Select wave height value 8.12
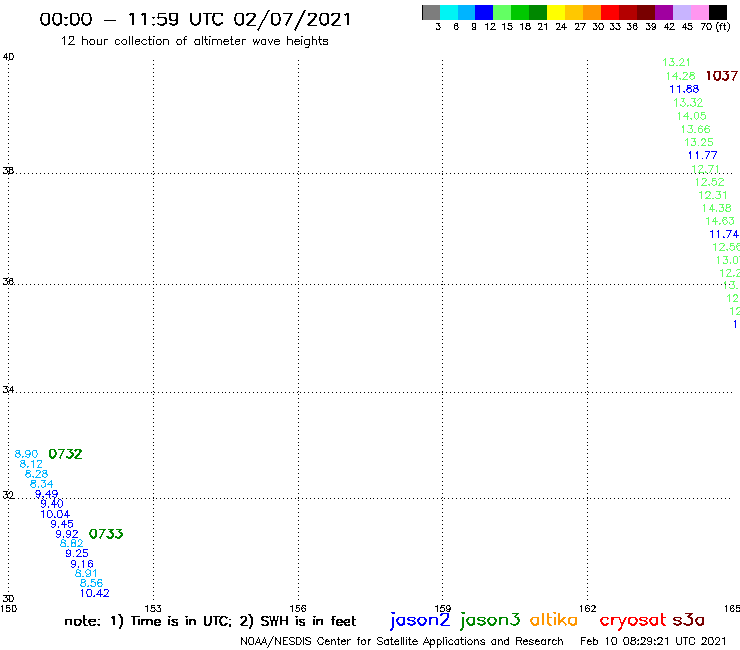 click(x=31, y=464)
